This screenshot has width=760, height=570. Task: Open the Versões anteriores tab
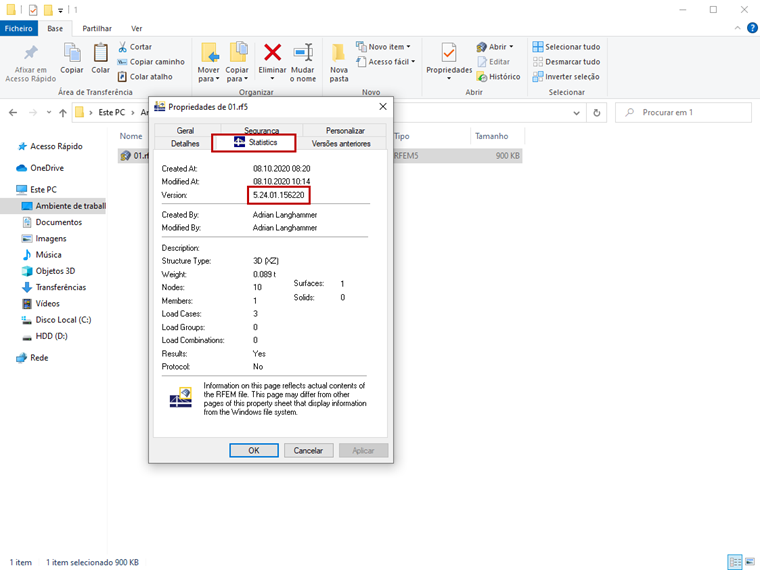click(x=341, y=143)
